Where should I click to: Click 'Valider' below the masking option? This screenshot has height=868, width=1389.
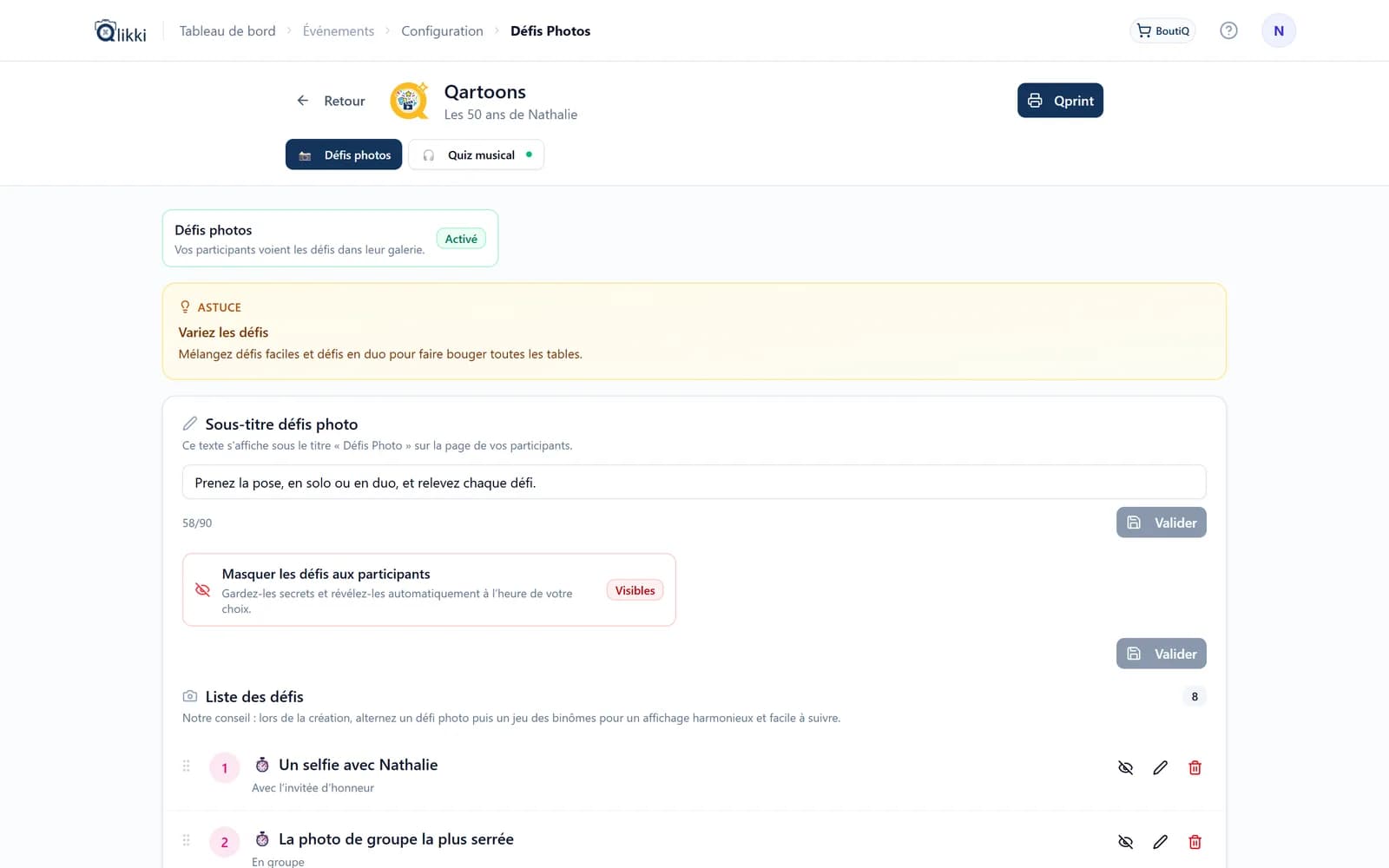tap(1161, 654)
